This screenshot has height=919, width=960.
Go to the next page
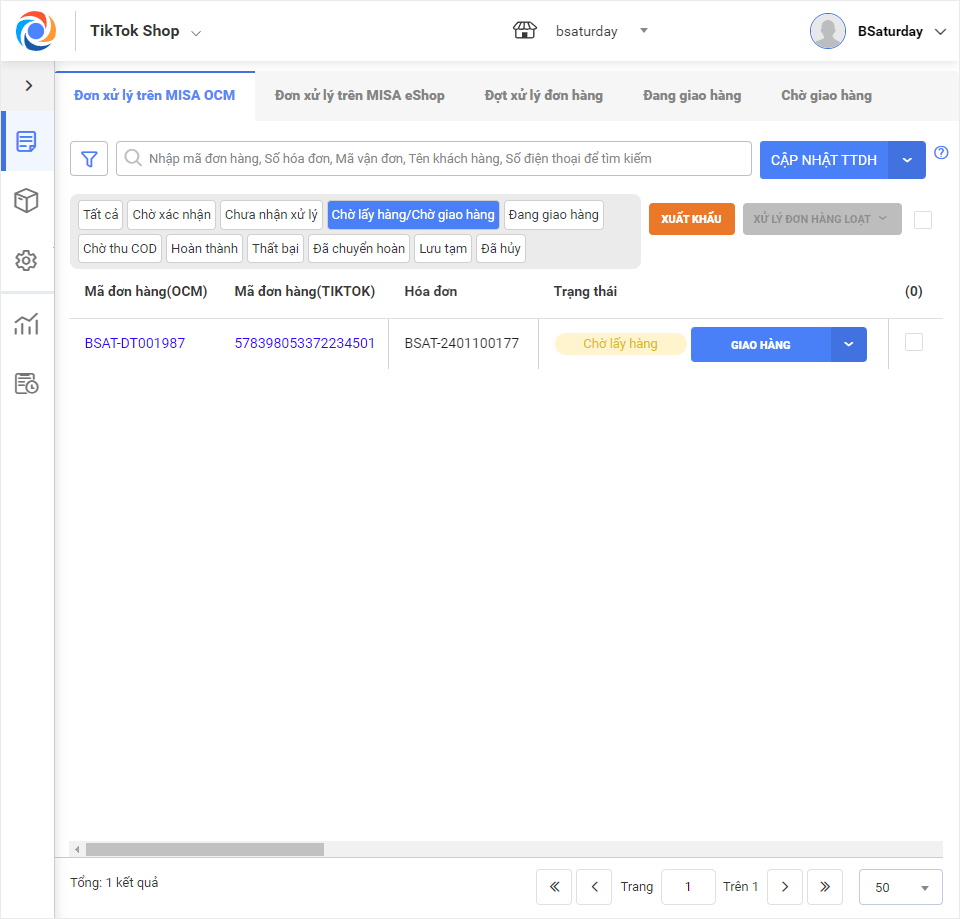pyautogui.click(x=785, y=887)
